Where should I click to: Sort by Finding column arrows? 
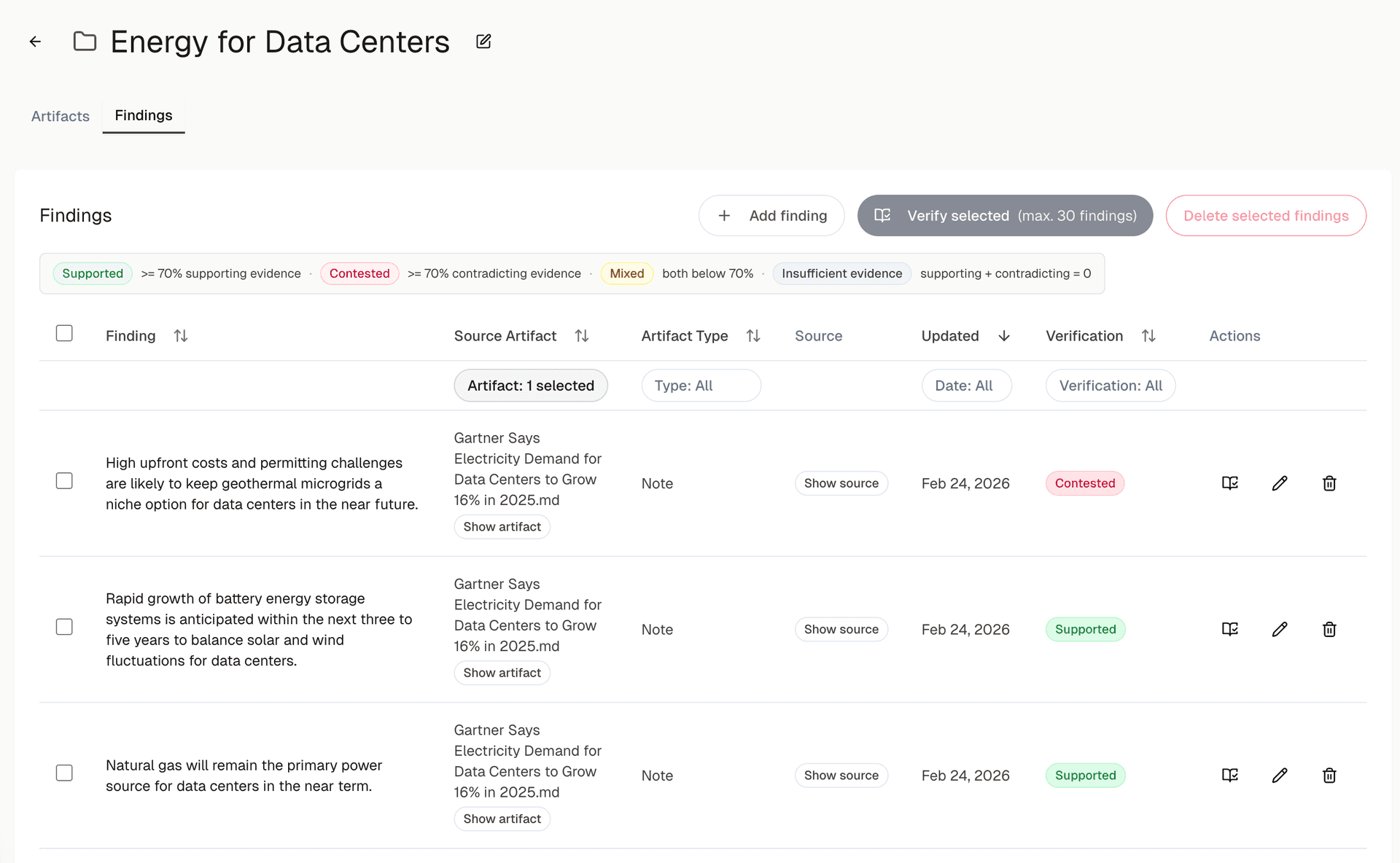[x=181, y=336]
